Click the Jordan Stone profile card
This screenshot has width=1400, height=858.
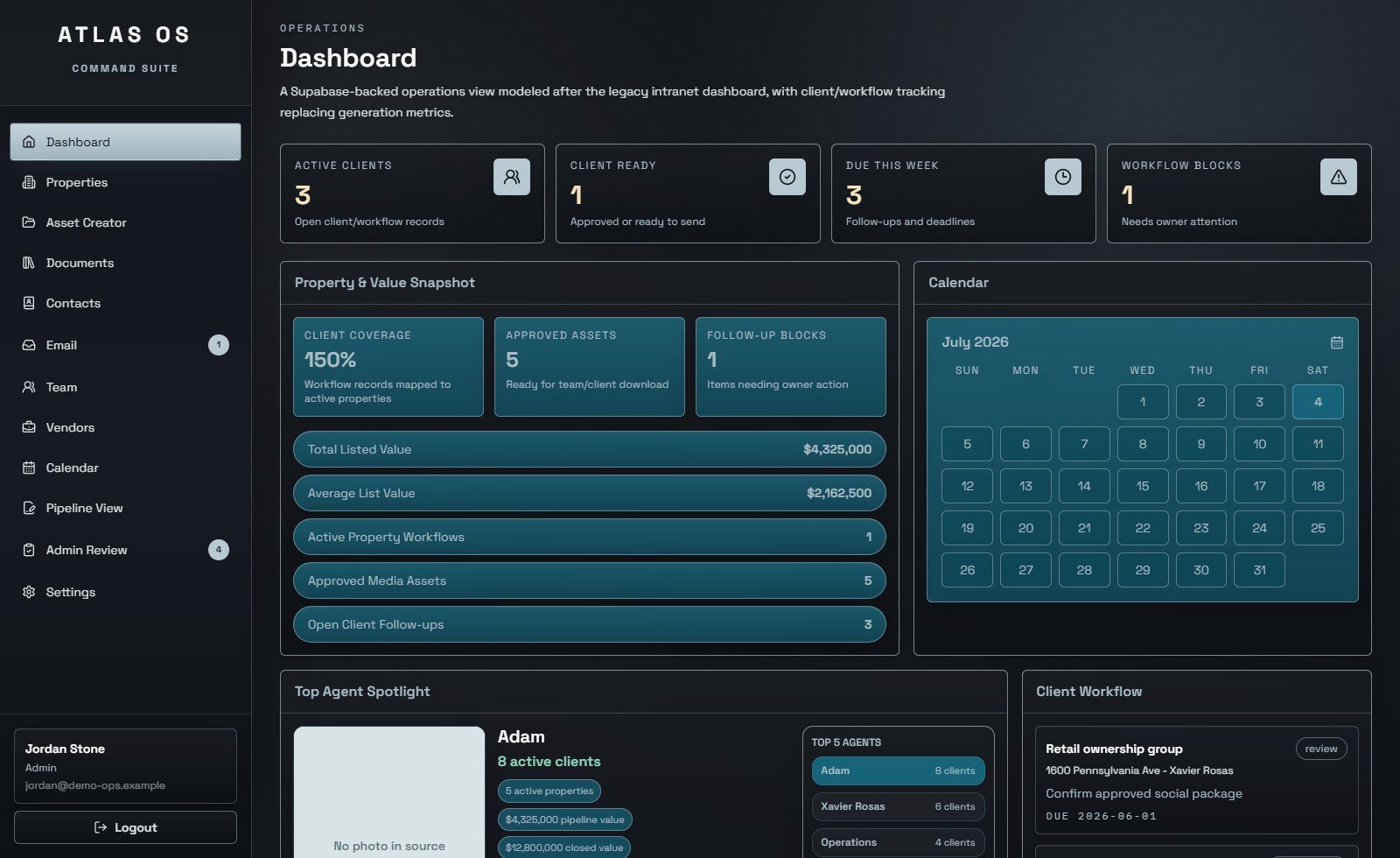tap(125, 766)
